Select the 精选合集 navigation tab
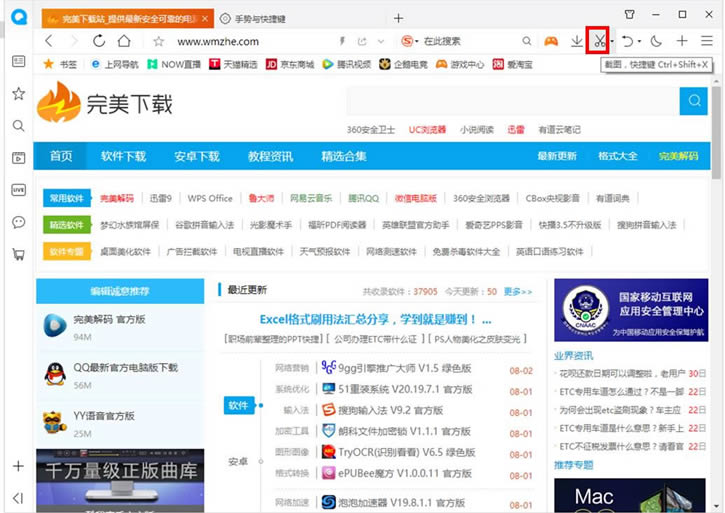Screen dimensions: 725x513 344,156
